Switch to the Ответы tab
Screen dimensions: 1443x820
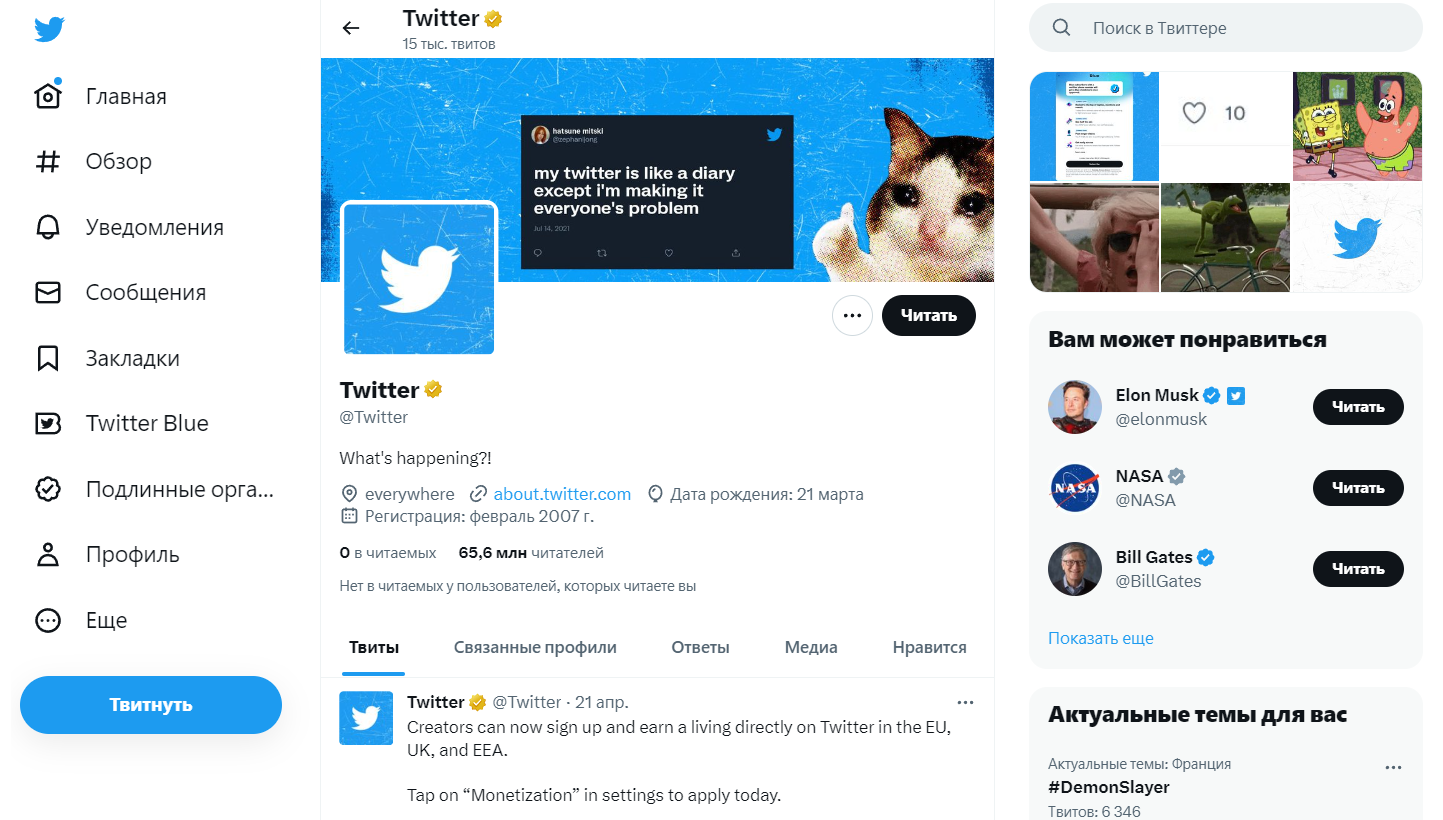coord(700,647)
